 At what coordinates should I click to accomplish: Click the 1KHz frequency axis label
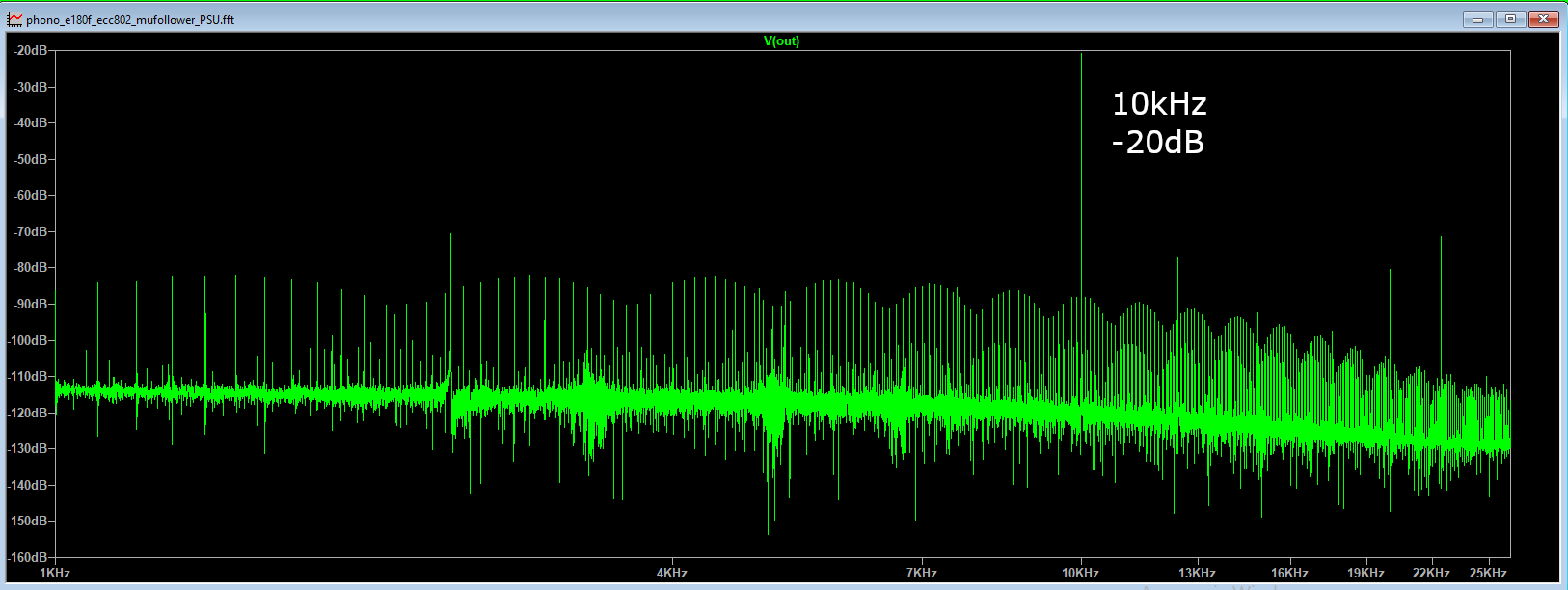point(55,573)
